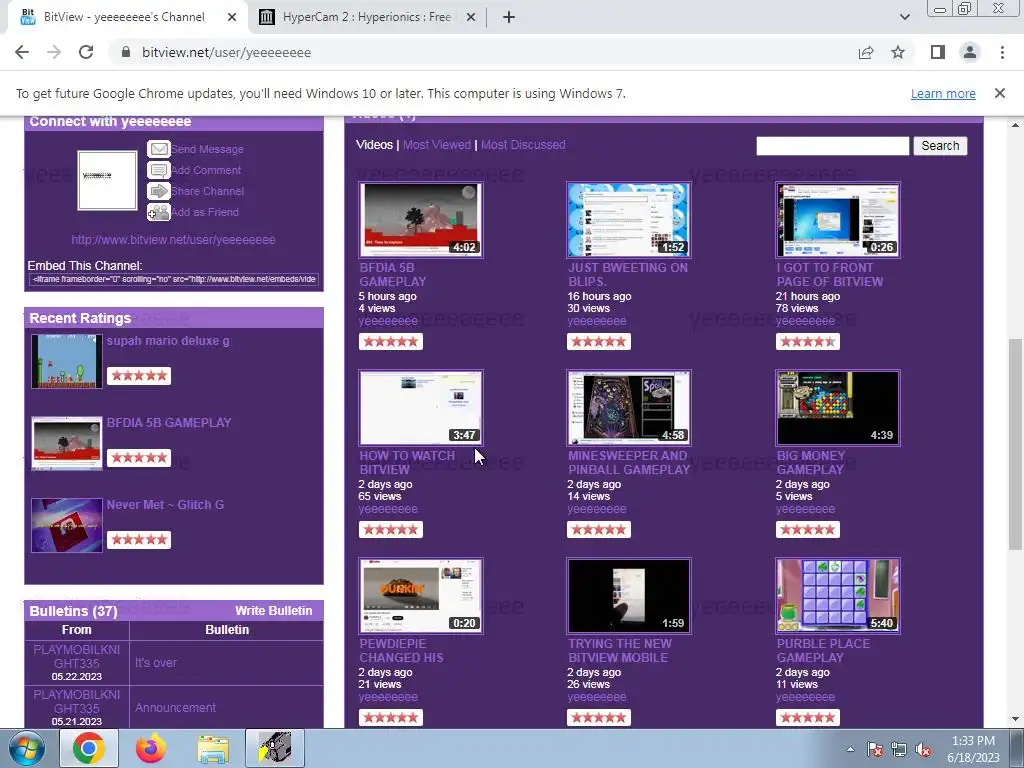Open the Chrome share page icon
Image resolution: width=1024 pixels, height=768 pixels.
[866, 52]
